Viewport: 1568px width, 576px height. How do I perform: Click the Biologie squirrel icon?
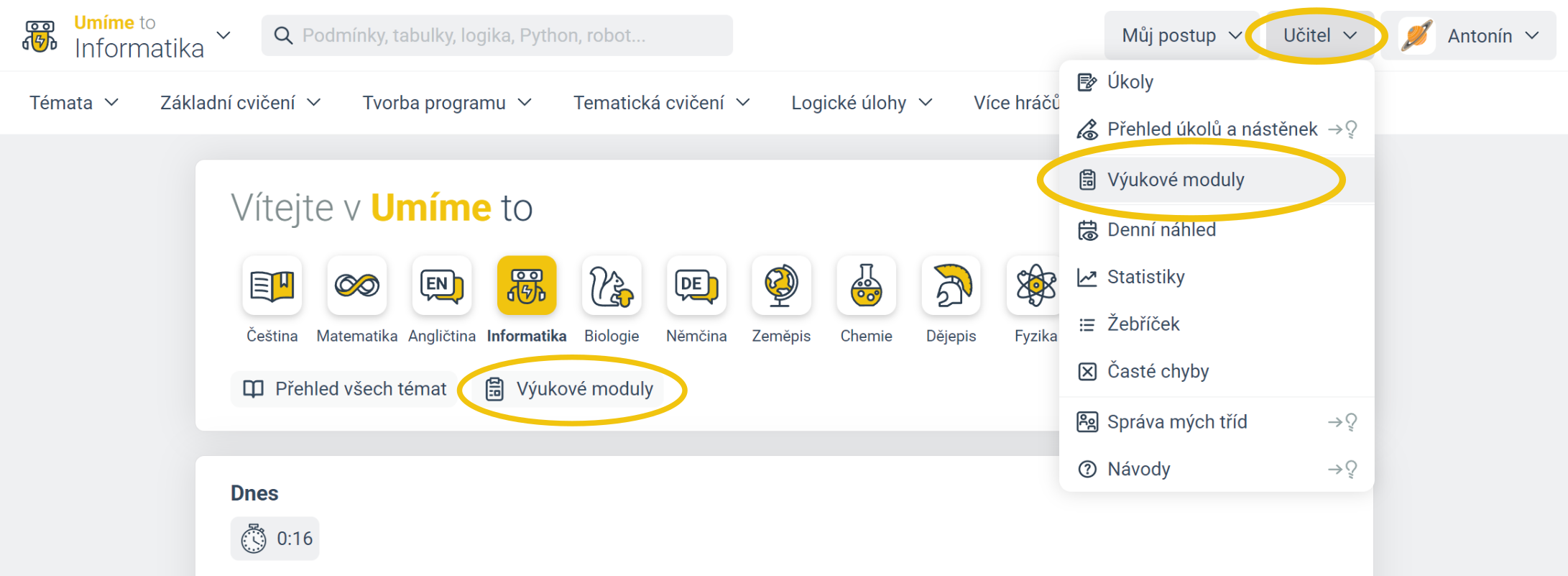(611, 286)
